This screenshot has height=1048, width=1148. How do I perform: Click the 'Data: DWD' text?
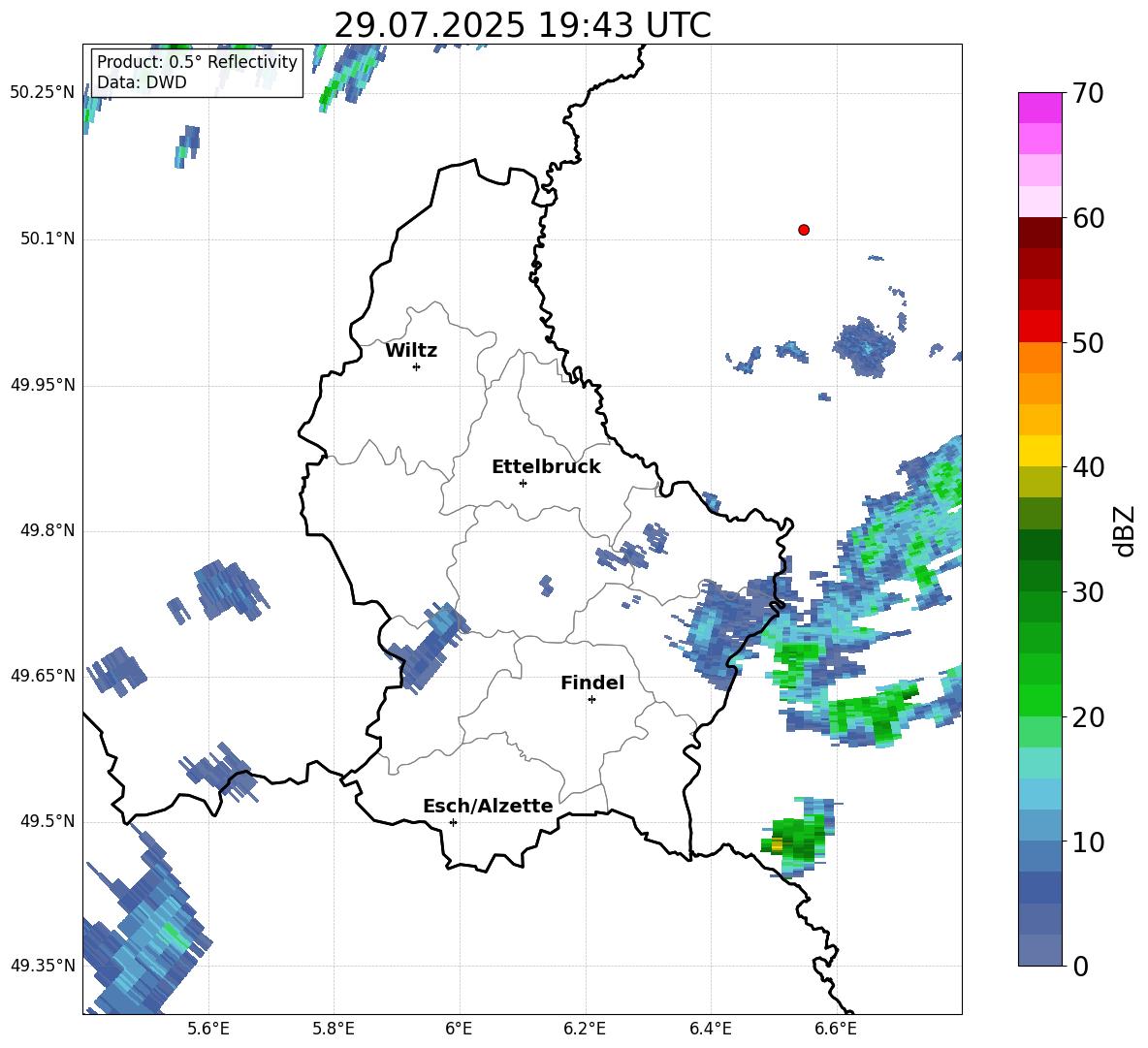(x=142, y=82)
